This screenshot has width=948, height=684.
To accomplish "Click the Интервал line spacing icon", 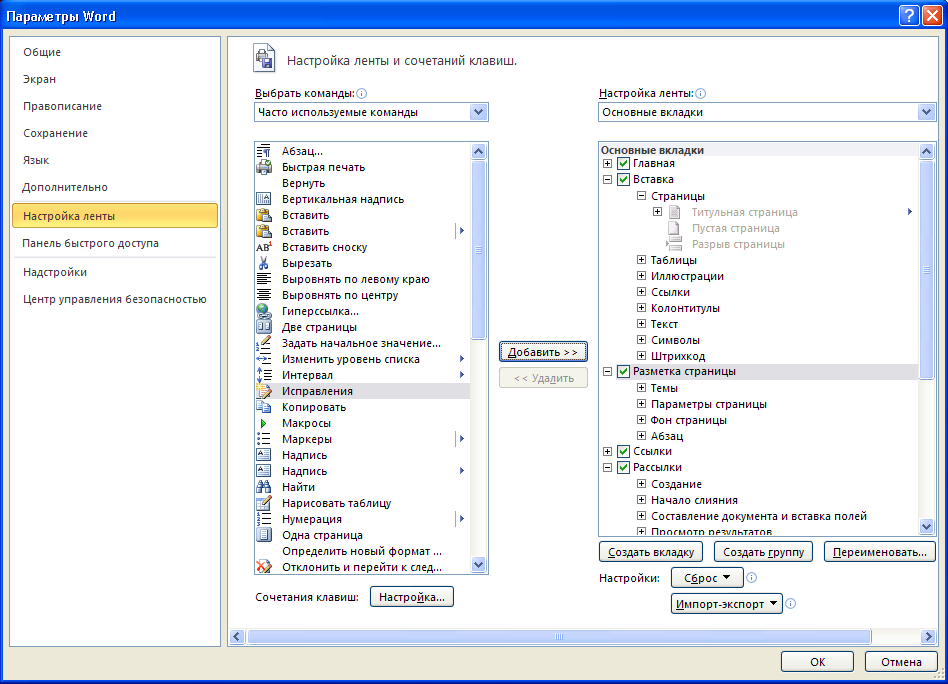I will tap(264, 375).
